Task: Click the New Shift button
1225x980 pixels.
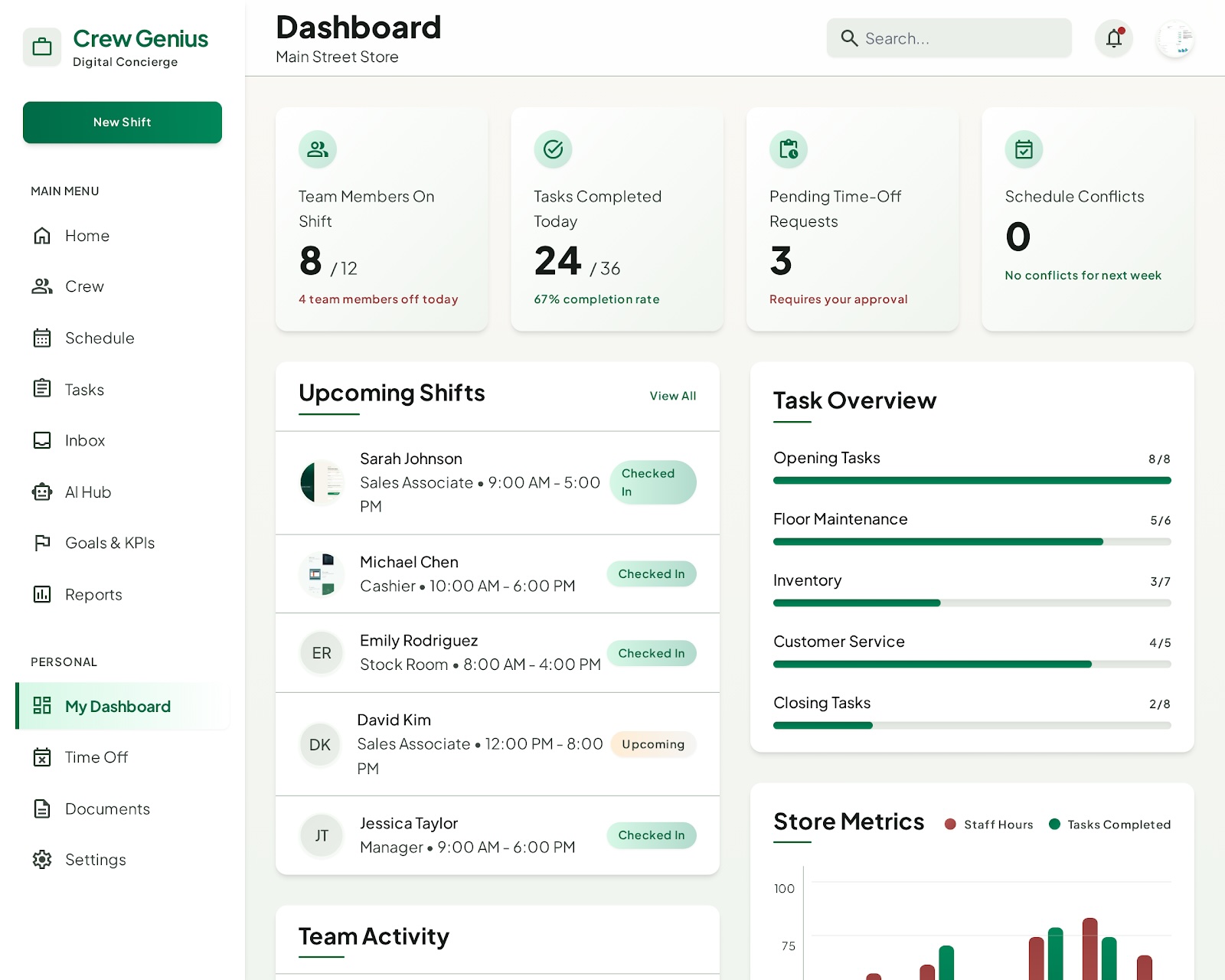Action: (x=122, y=122)
